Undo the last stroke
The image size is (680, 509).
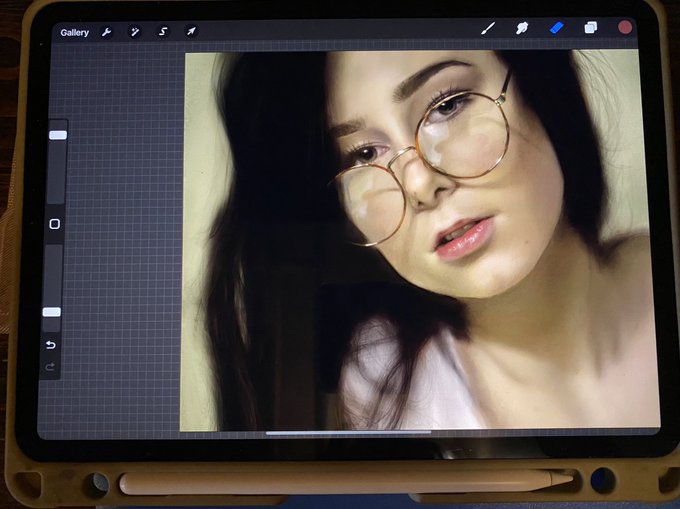(51, 345)
